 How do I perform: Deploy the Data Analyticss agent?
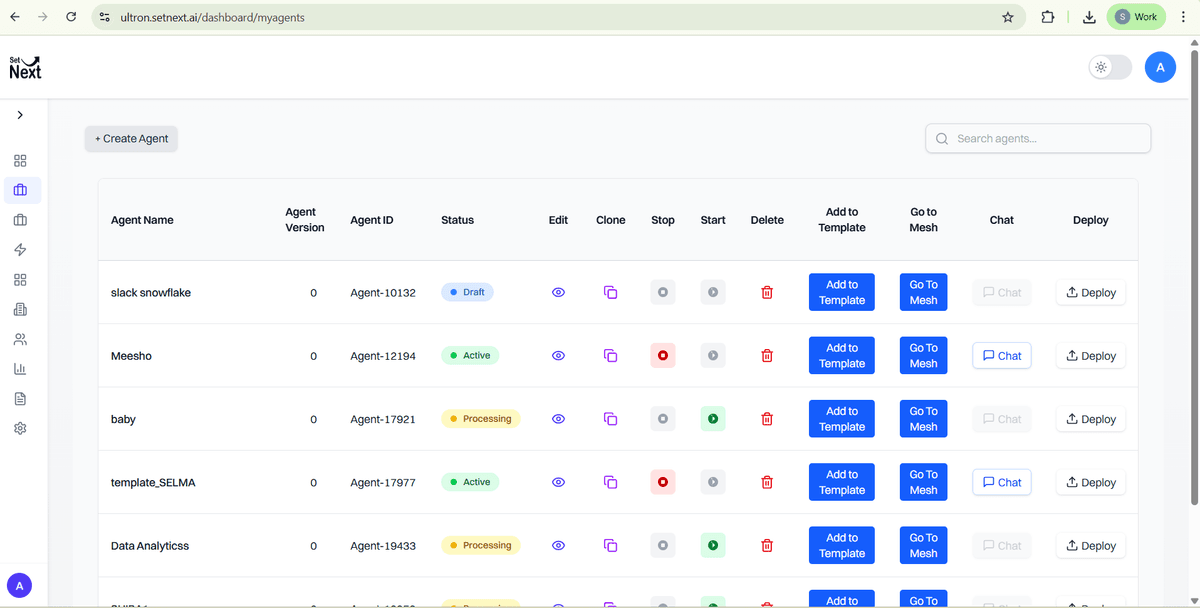(1091, 546)
